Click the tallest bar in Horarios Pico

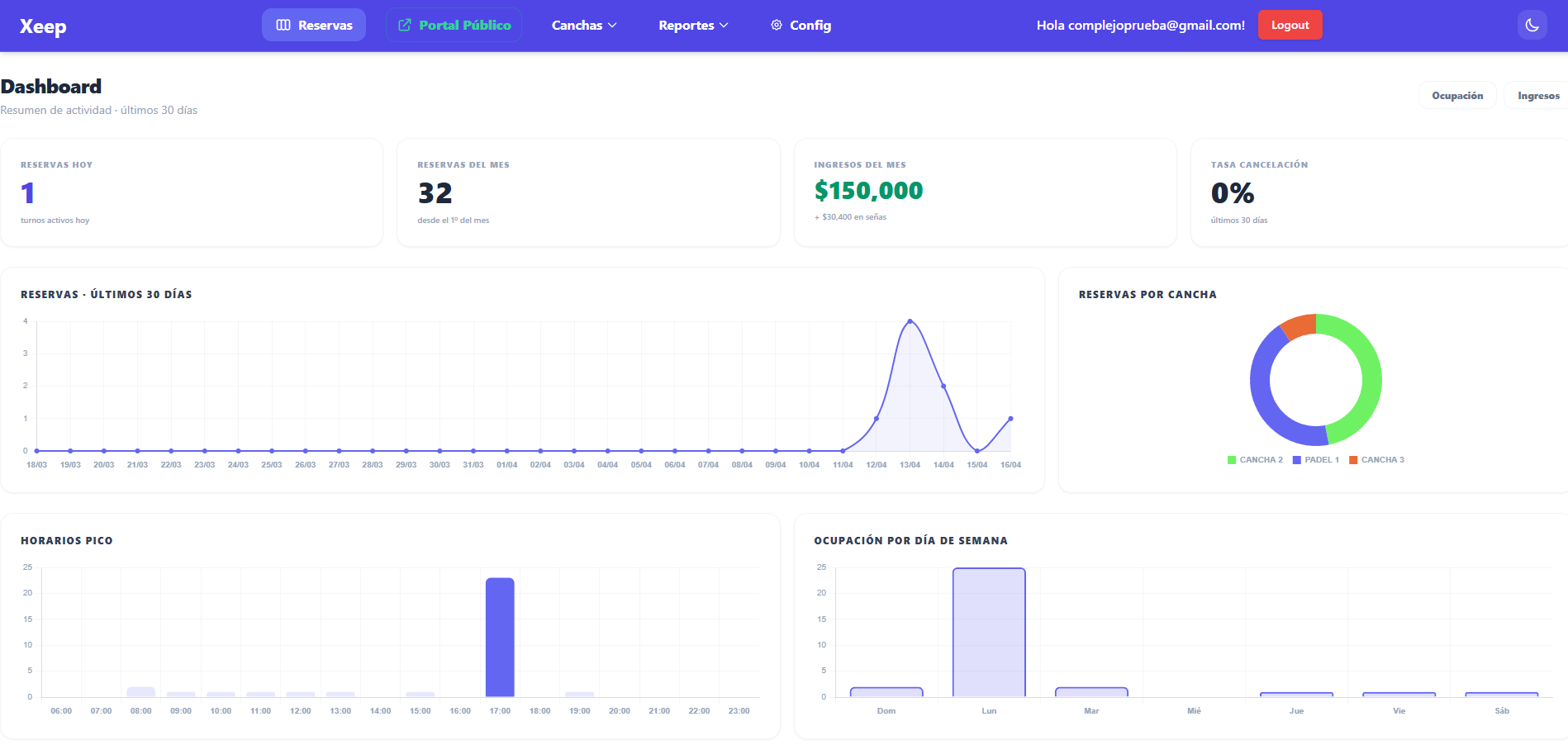[501, 636]
